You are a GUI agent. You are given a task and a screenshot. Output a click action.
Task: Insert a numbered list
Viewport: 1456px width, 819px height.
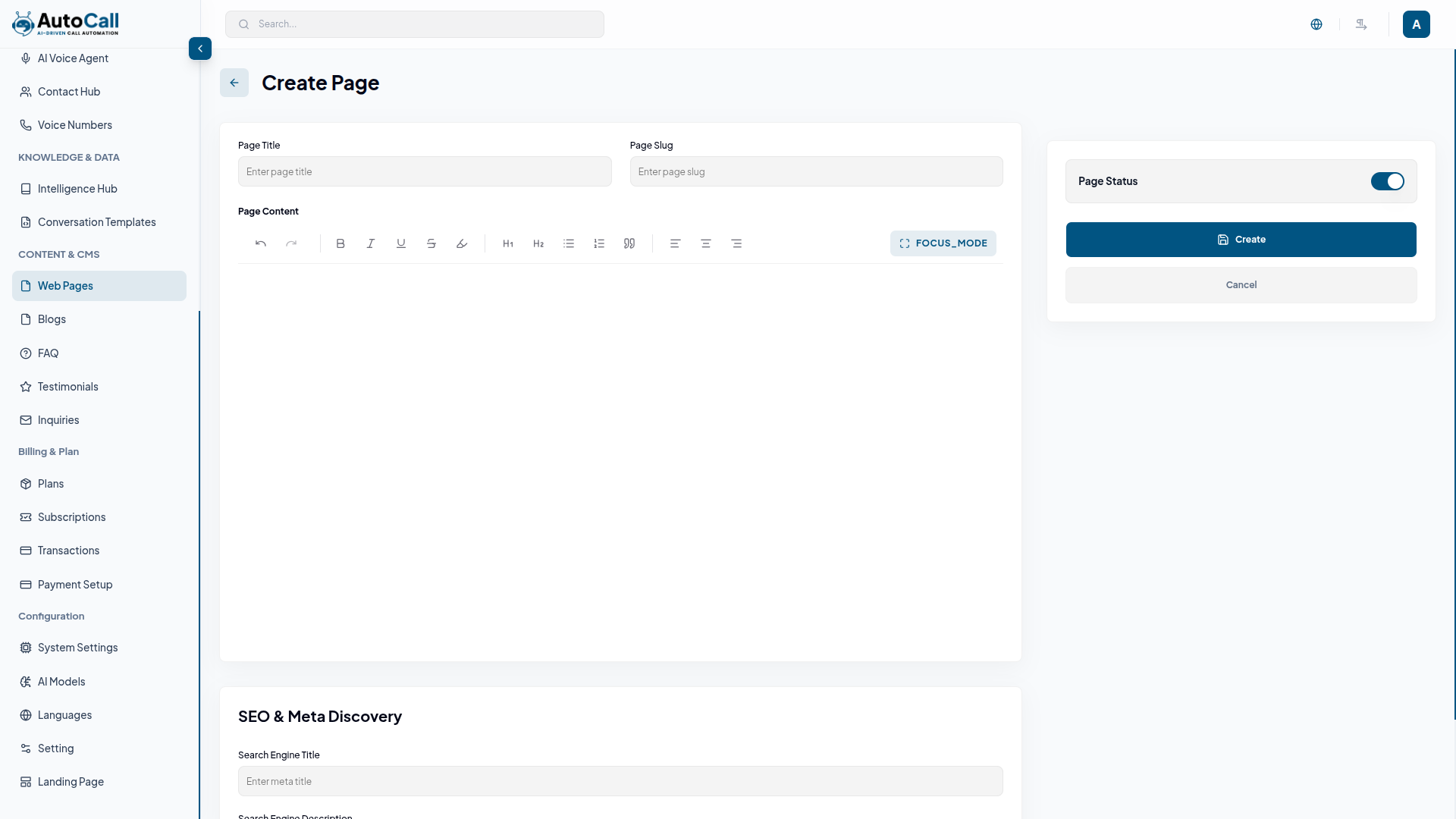tap(599, 243)
